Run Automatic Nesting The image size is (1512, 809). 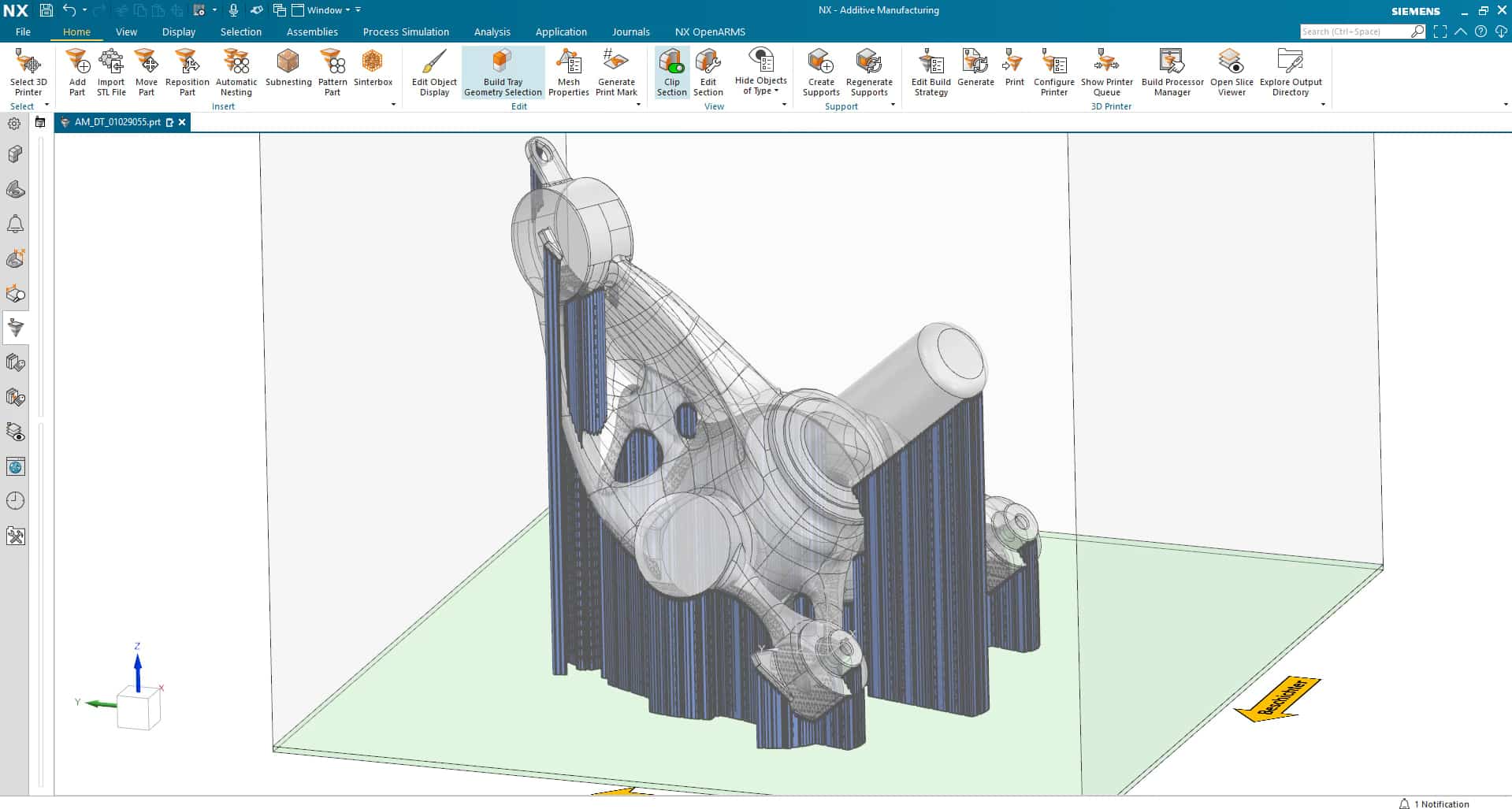[x=236, y=72]
